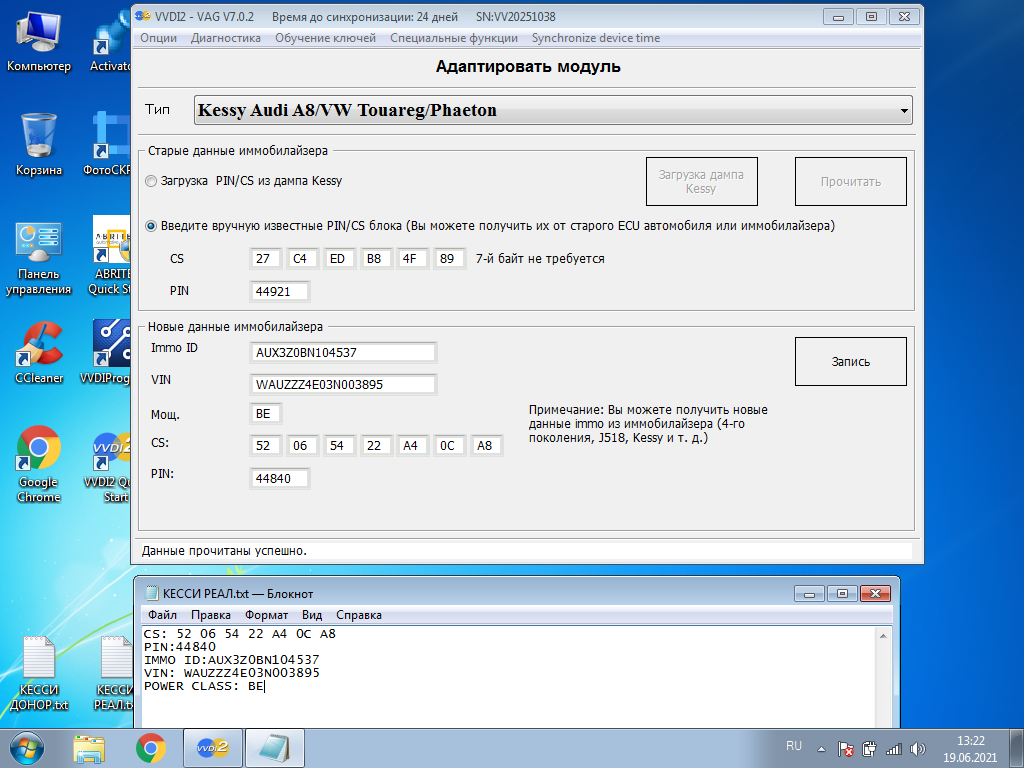Screen dimensions: 1024x768
Task: Open the Корзина recycle bin icon
Action: pyautogui.click(x=38, y=136)
